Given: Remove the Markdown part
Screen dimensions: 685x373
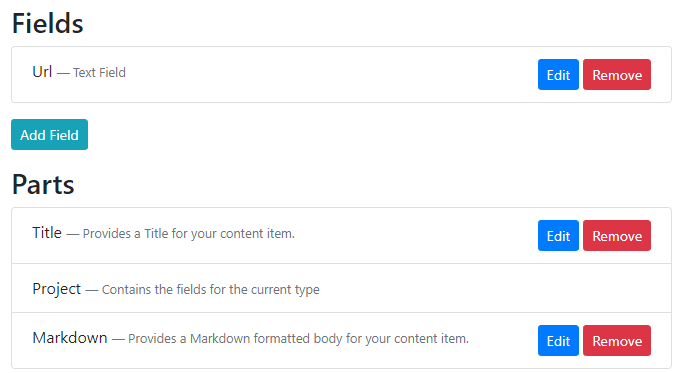Looking at the screenshot, I should pos(617,341).
